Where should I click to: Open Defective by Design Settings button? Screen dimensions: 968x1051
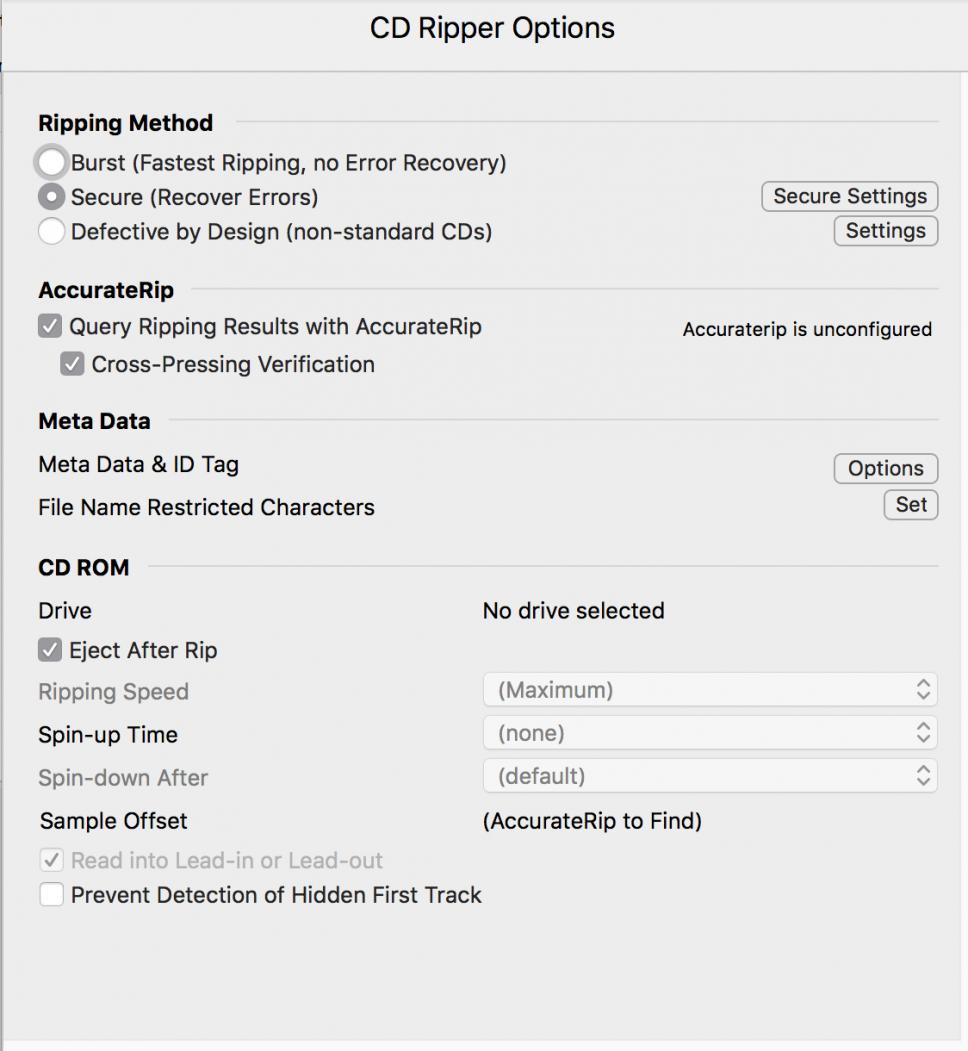coord(885,231)
